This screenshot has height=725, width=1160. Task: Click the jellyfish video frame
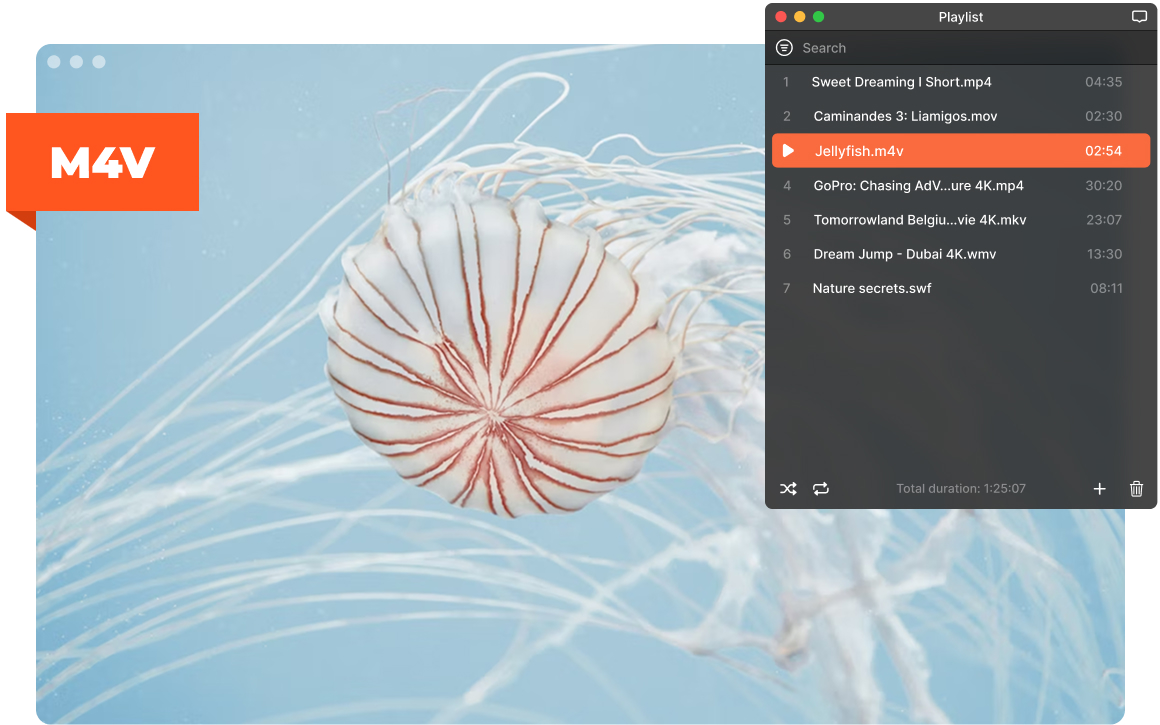point(399,385)
